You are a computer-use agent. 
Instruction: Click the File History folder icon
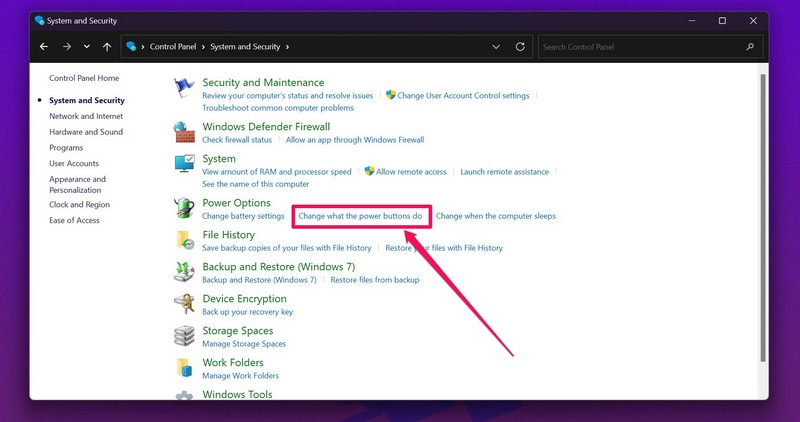point(184,240)
